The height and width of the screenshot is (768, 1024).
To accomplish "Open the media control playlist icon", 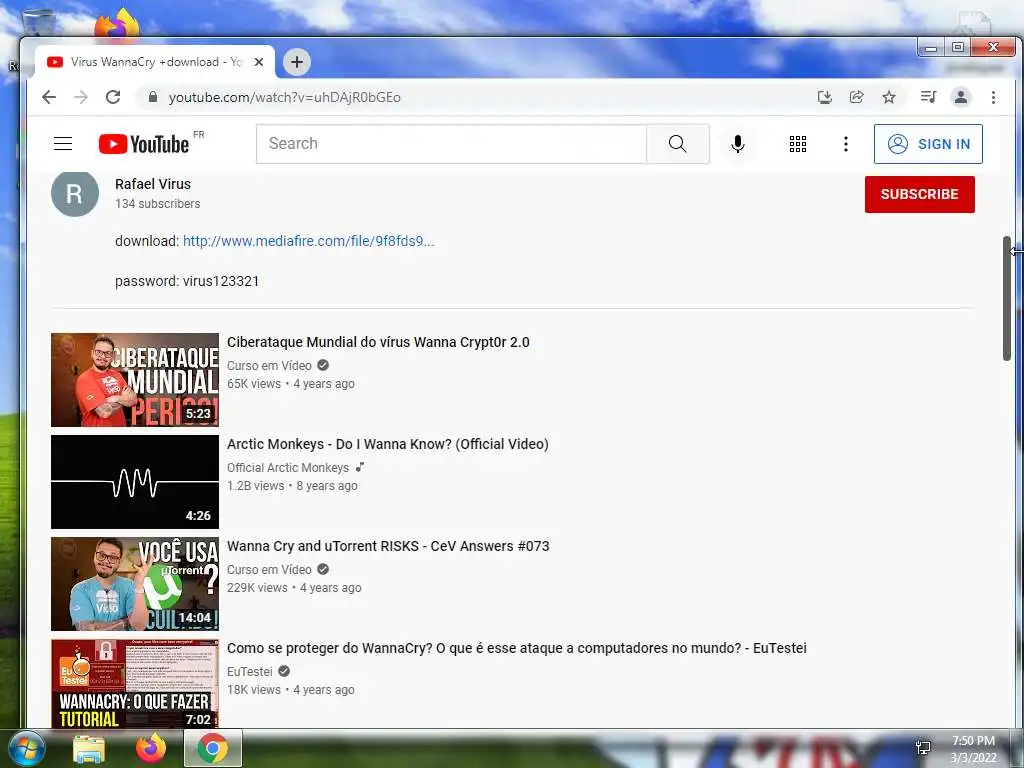I will 928,97.
